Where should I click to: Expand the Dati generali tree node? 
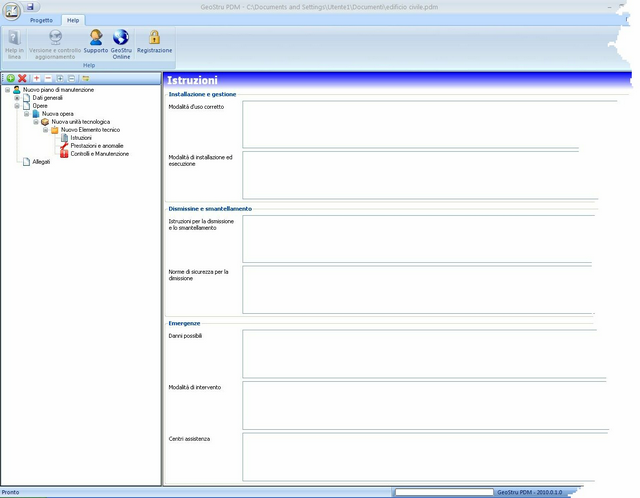tap(17, 98)
